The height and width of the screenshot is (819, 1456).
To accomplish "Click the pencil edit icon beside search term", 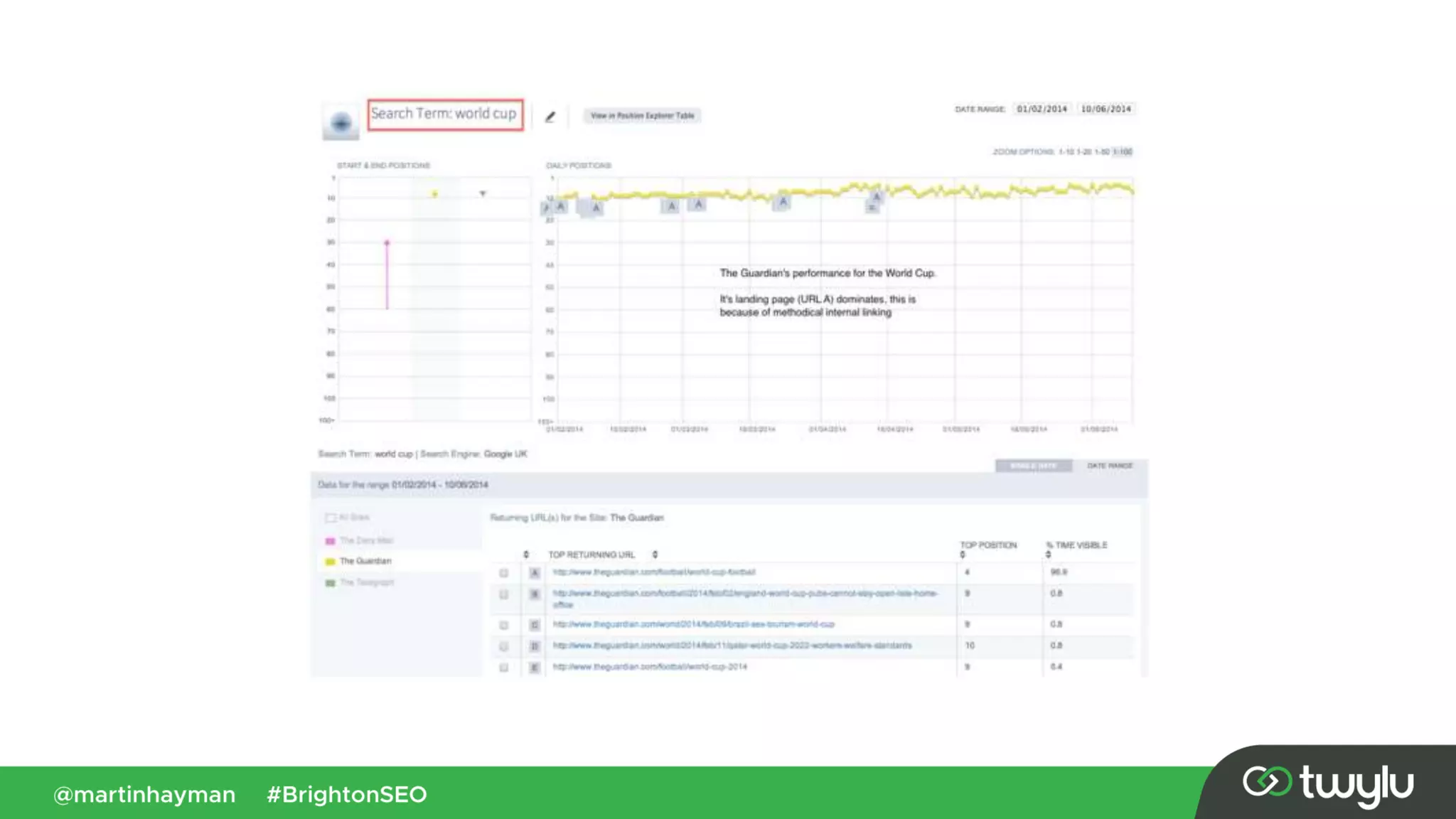I will (x=550, y=117).
